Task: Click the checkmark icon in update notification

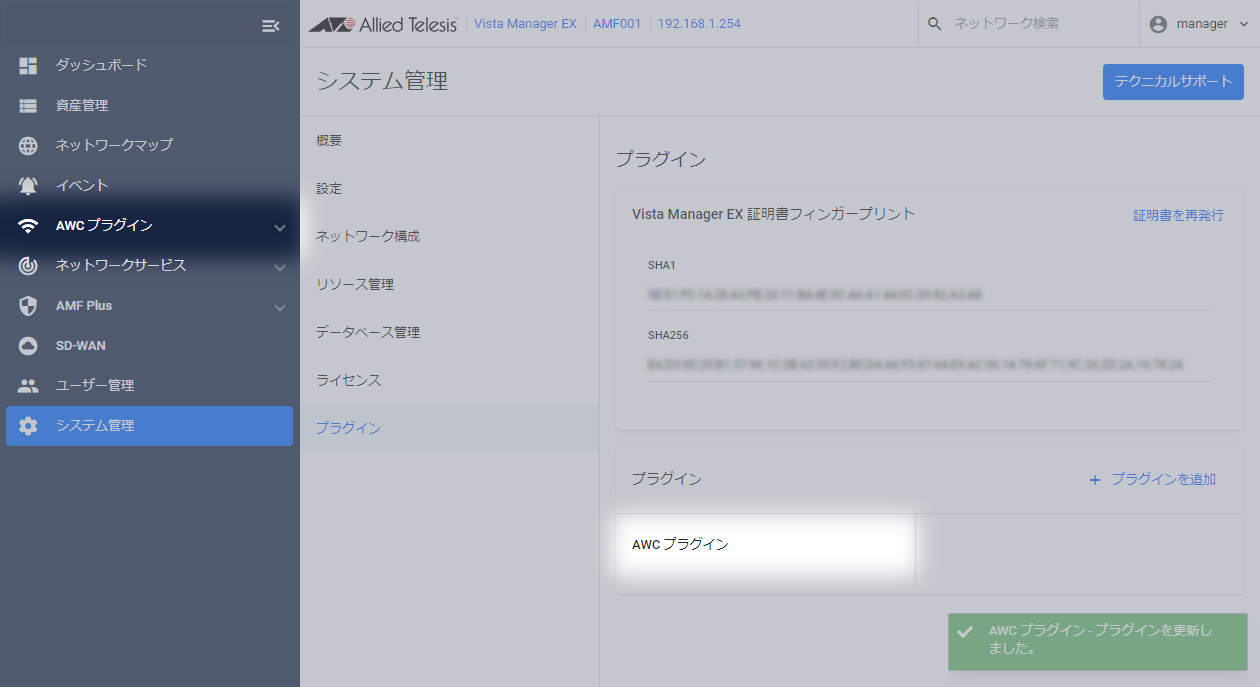Action: tap(965, 632)
